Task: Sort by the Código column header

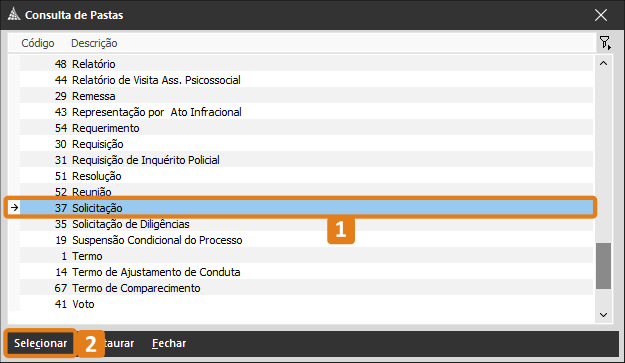Action: [38, 43]
